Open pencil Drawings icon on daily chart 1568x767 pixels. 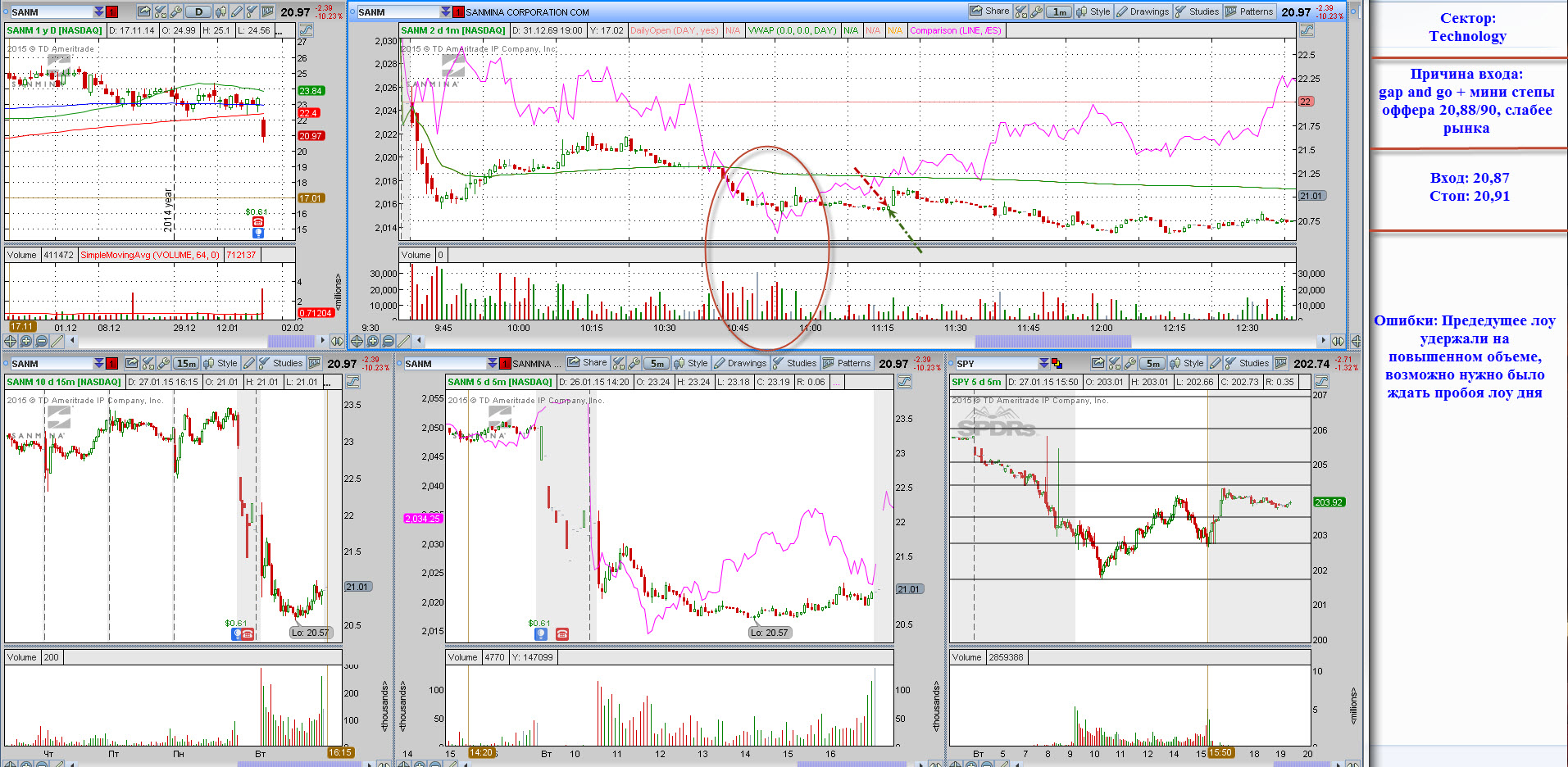point(236,11)
